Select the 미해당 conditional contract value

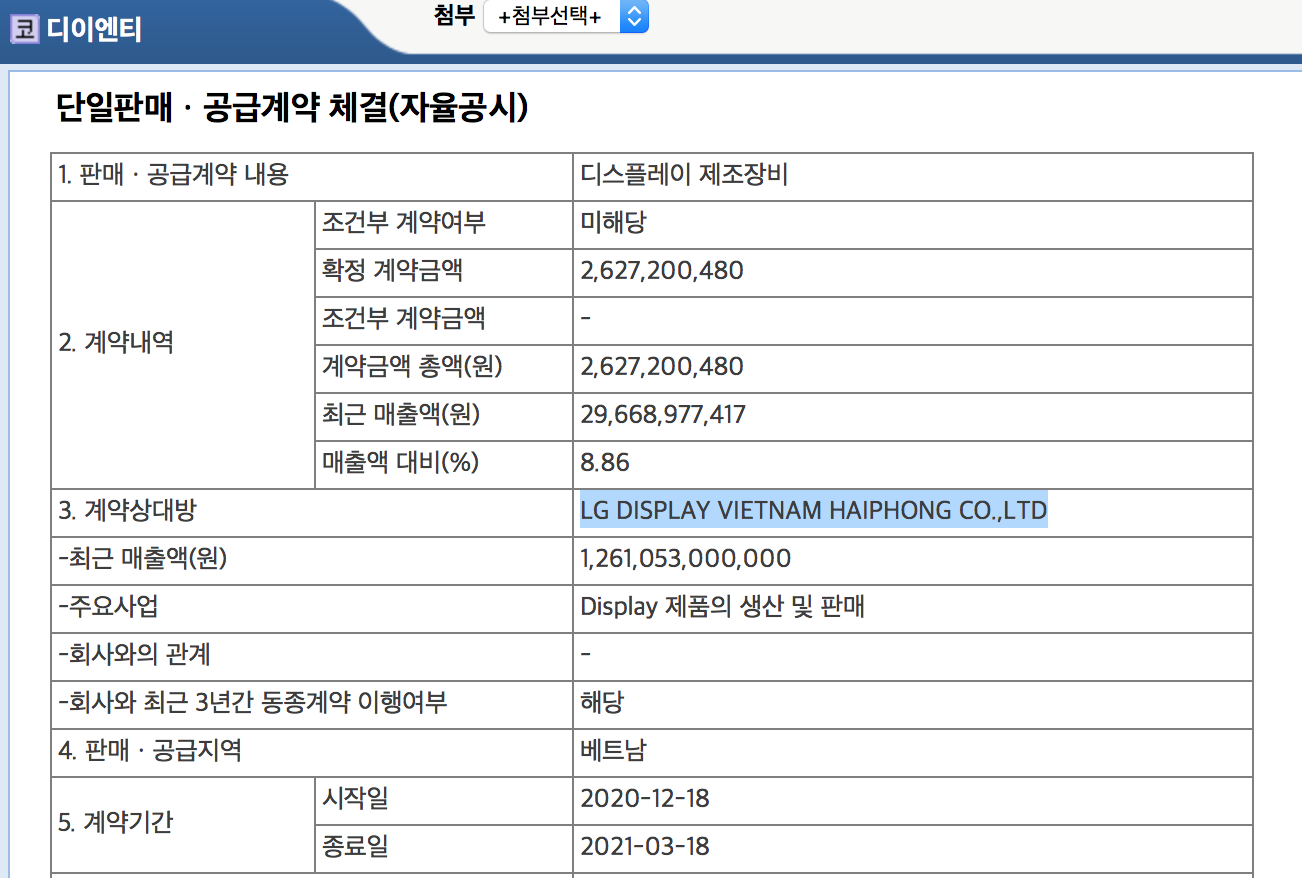[613, 223]
